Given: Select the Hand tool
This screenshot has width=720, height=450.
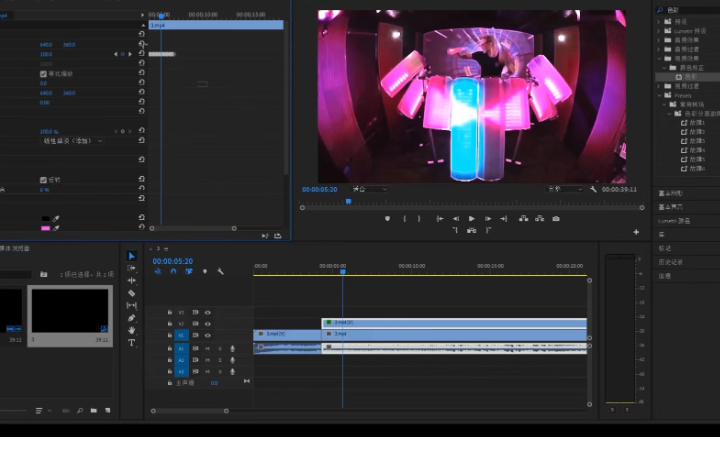Looking at the screenshot, I should (x=131, y=330).
